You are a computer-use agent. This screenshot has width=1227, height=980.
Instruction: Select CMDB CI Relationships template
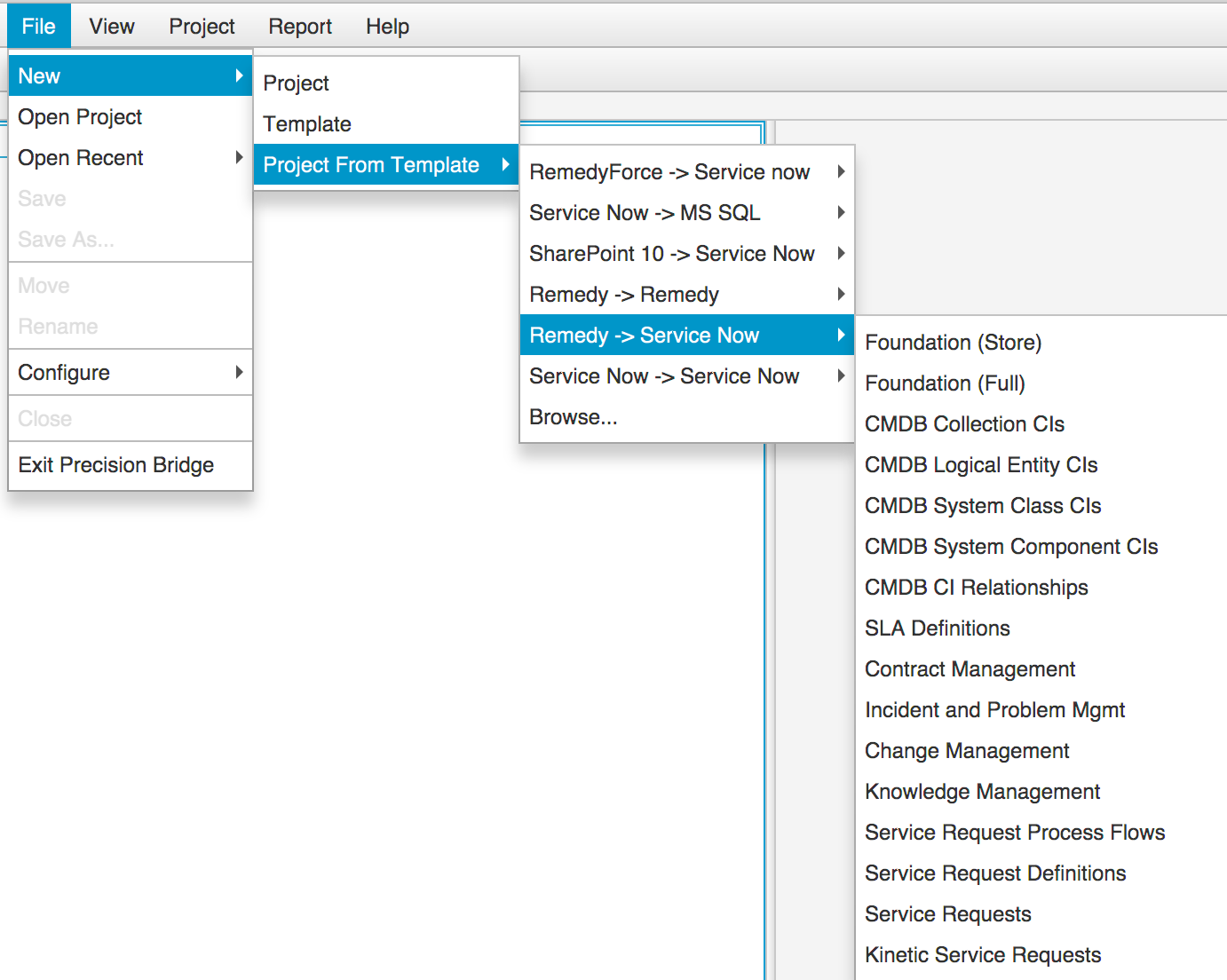coord(1041,587)
